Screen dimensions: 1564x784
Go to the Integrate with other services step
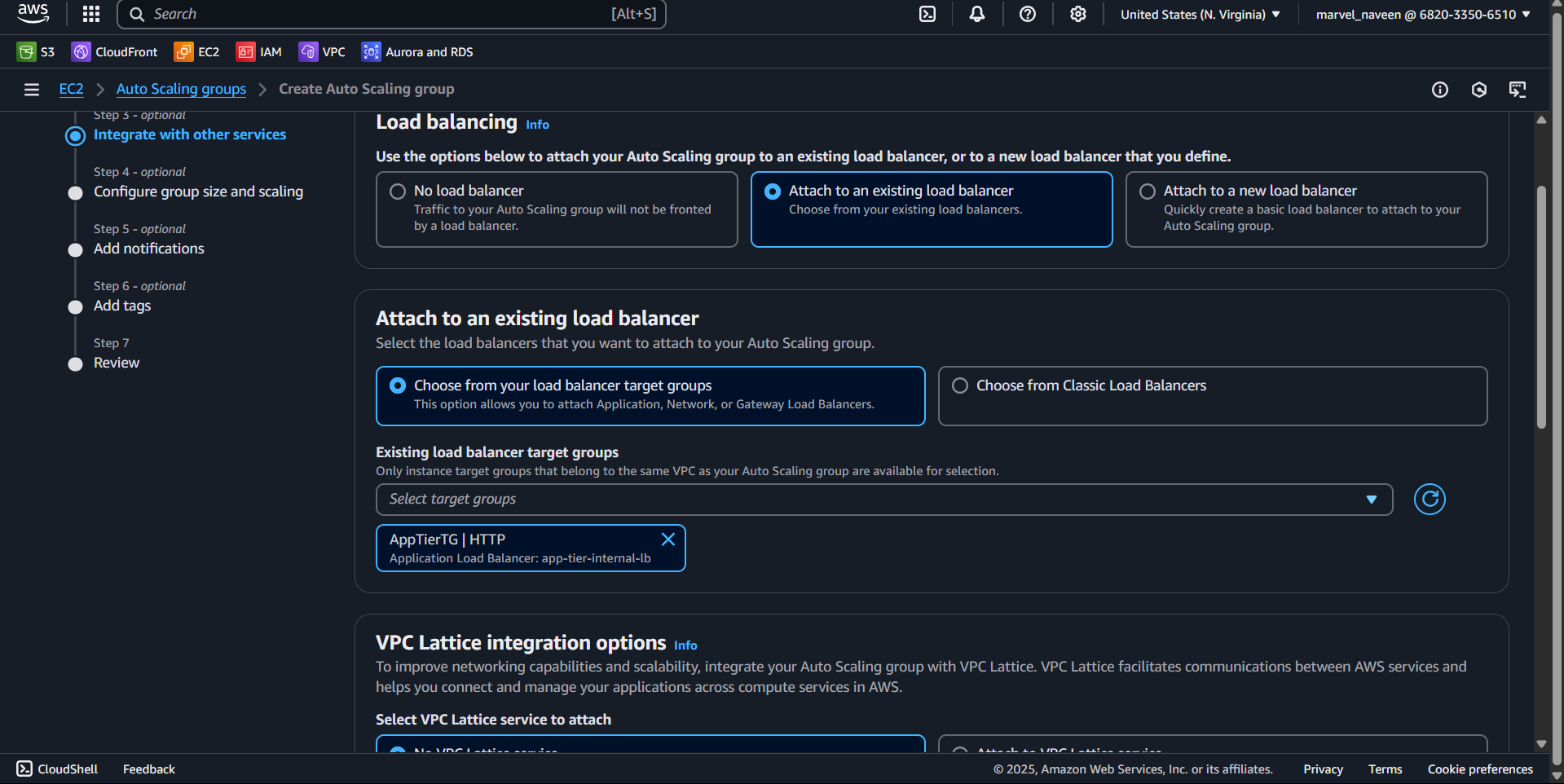(x=190, y=134)
